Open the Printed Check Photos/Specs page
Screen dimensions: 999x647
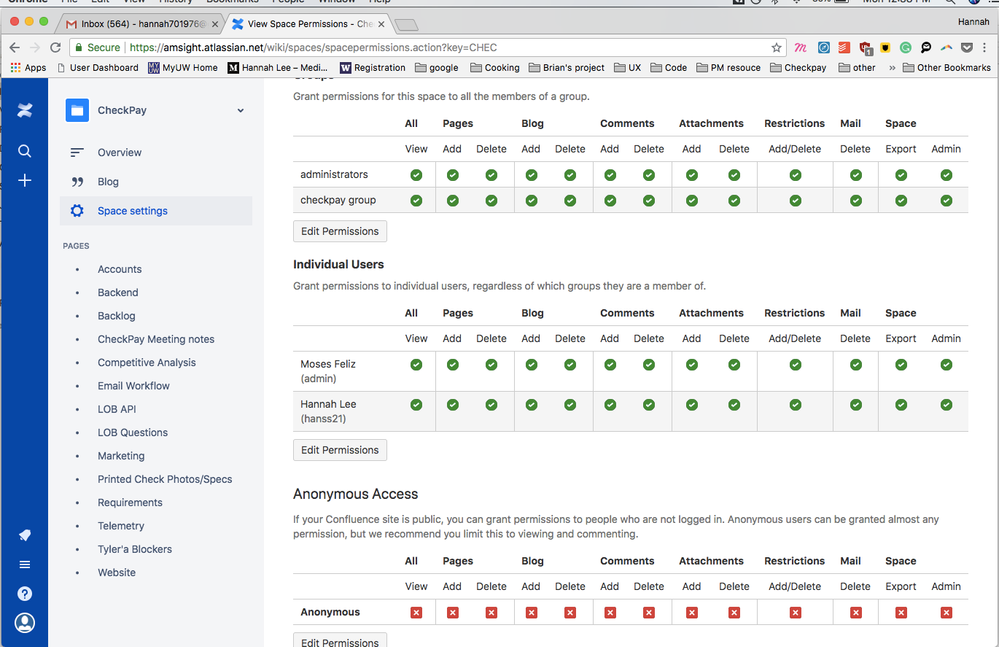[x=164, y=480]
